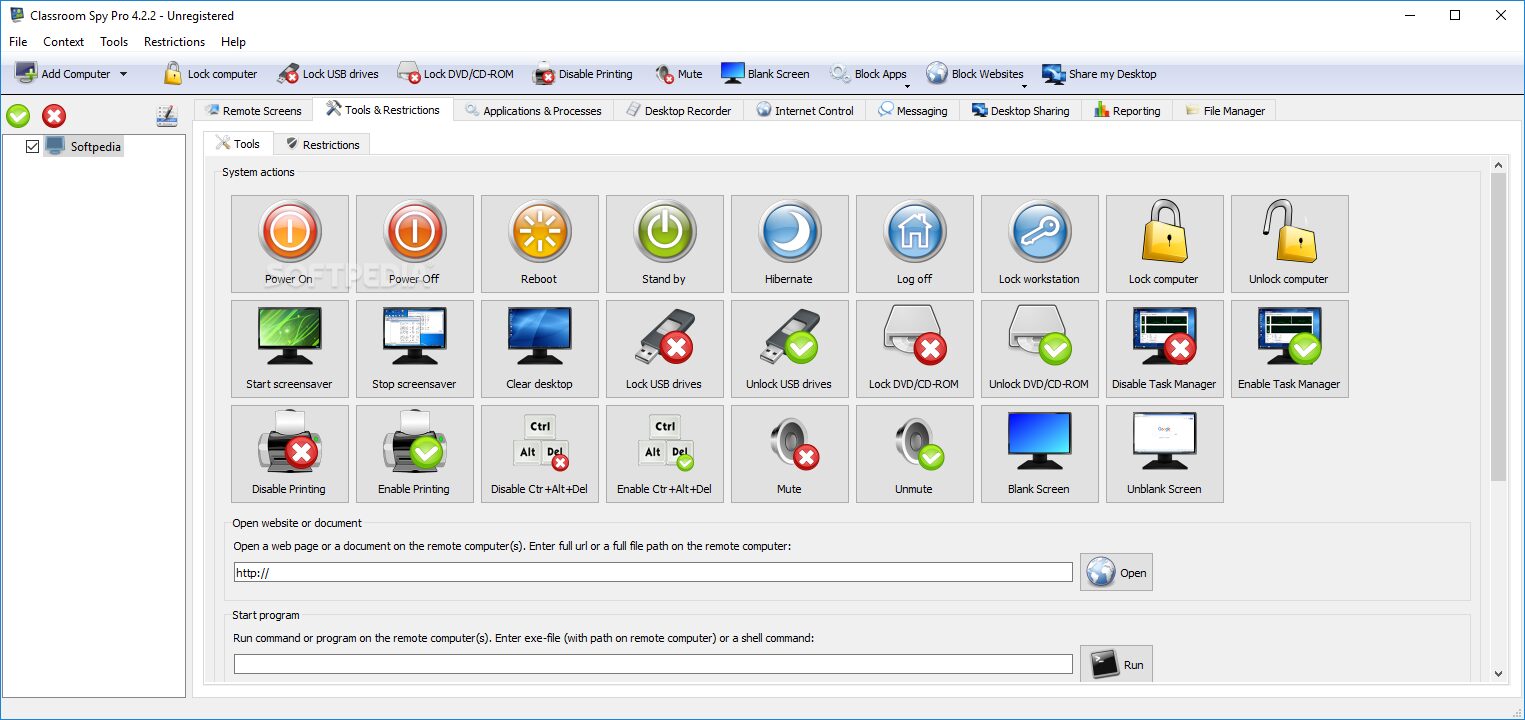Click the Unmute speaker icon
This screenshot has height=720, width=1525.
(914, 453)
